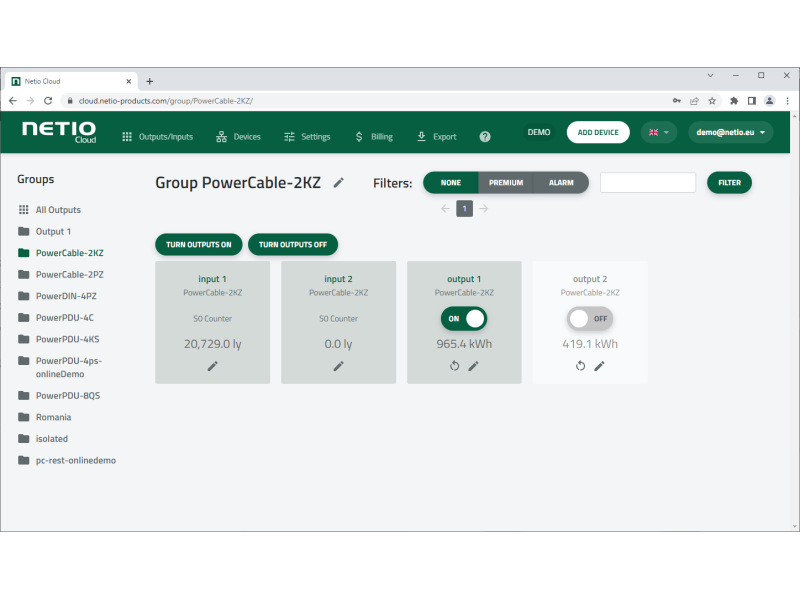Click the NETIO Cloud logo
Image resolution: width=800 pixels, height=600 pixels.
(59, 132)
